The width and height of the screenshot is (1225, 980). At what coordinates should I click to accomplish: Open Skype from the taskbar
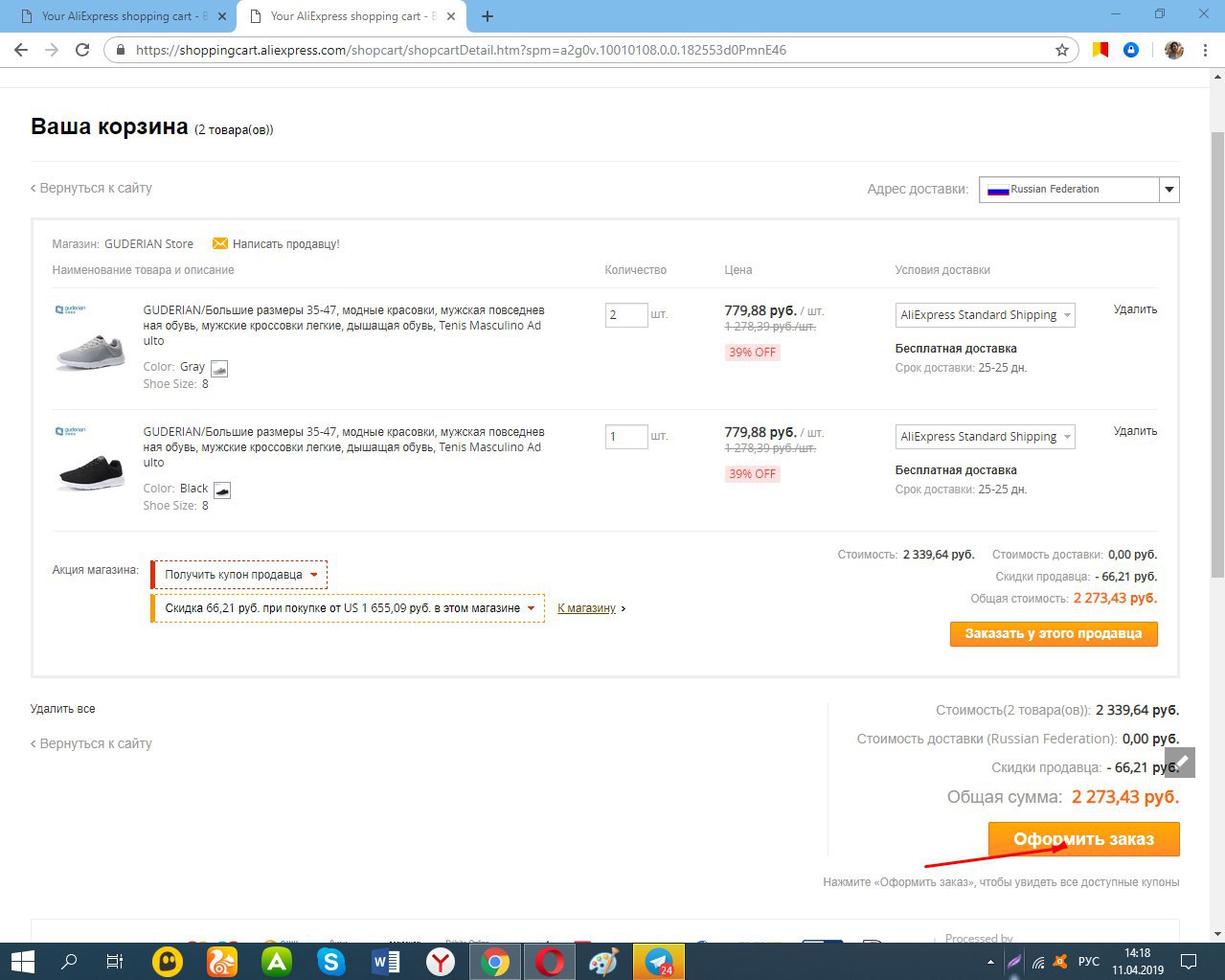click(x=331, y=961)
